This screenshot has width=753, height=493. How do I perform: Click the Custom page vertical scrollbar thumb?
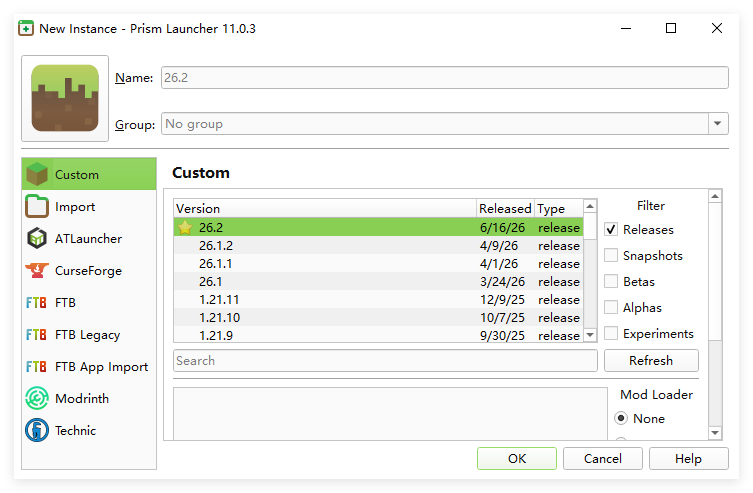[715, 271]
